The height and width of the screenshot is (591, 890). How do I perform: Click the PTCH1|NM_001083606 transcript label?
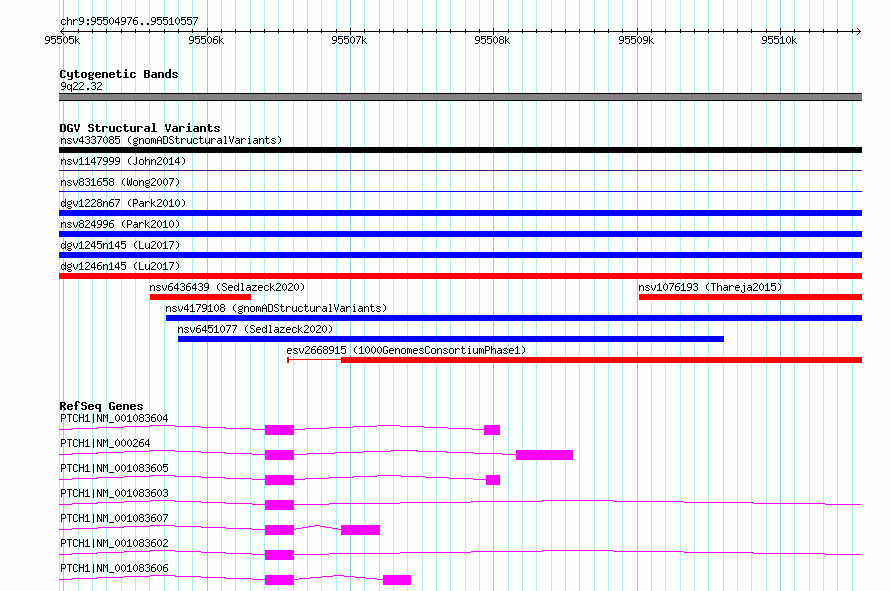click(114, 568)
